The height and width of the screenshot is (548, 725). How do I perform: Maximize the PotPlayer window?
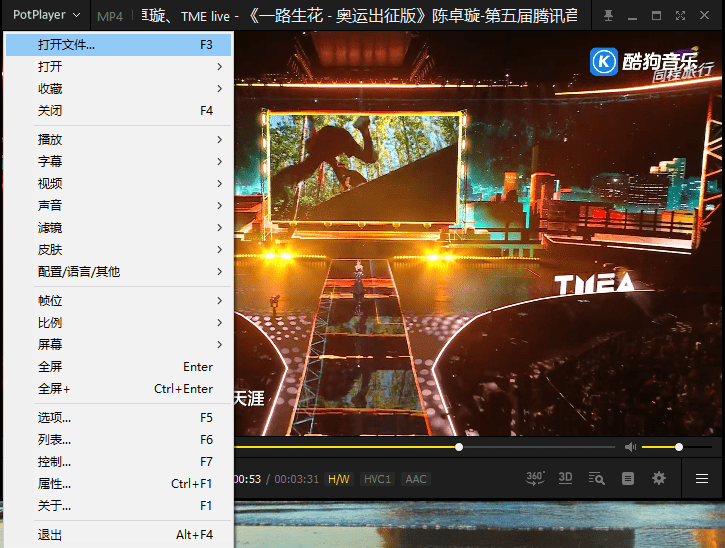[x=656, y=16]
